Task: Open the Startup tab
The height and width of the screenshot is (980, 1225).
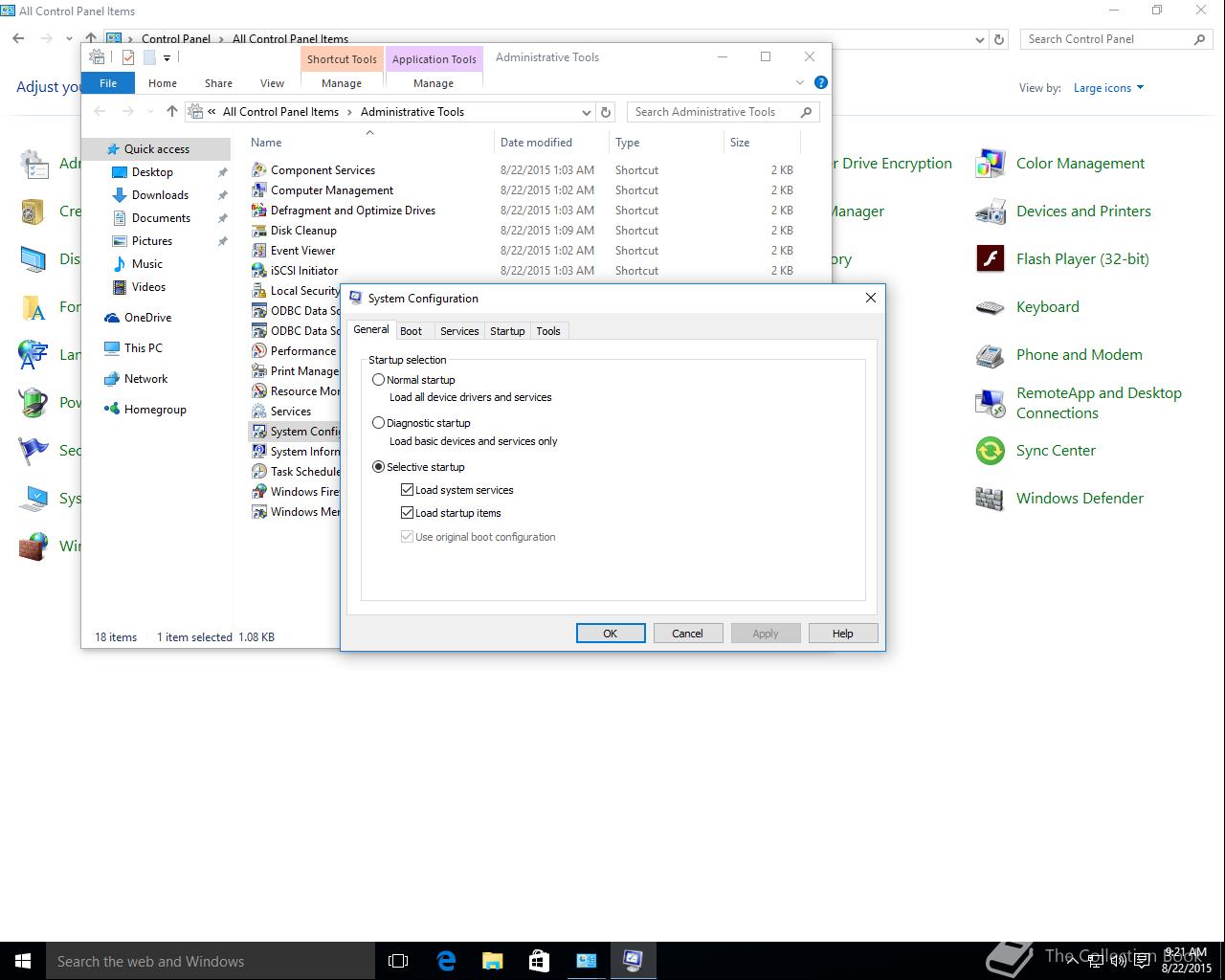Action: coord(507,331)
